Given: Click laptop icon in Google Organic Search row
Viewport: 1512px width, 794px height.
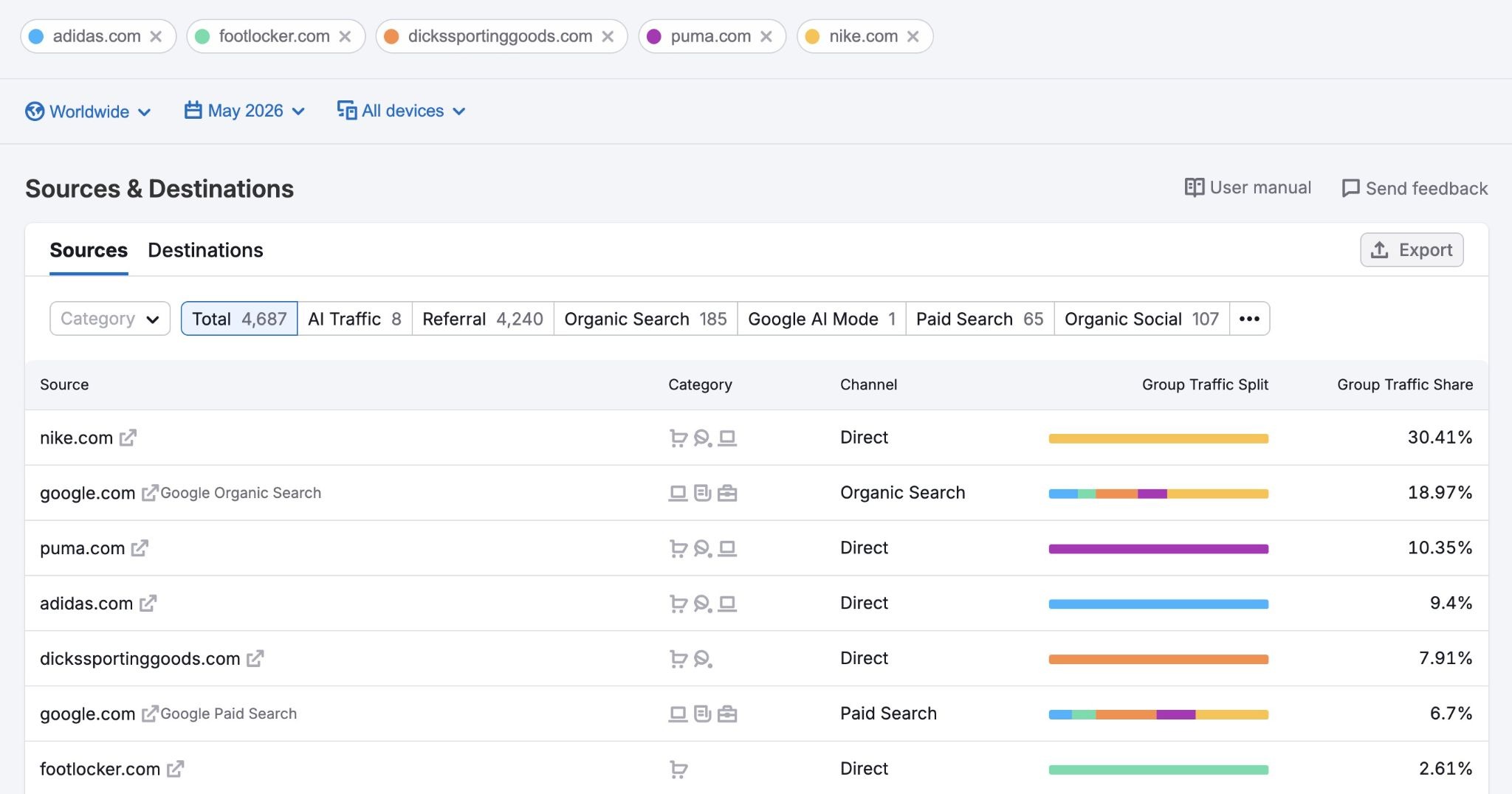Looking at the screenshot, I should 678,493.
